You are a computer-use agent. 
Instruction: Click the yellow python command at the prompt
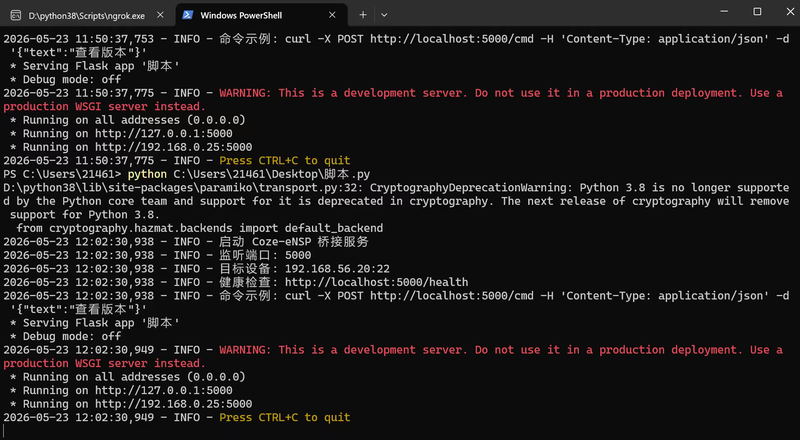[147, 175]
